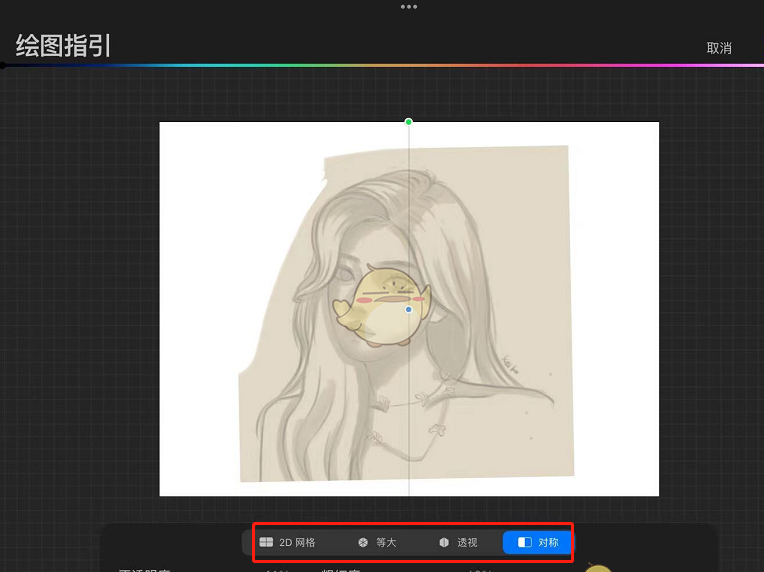
Task: Click the 绘图指引 title text
Action: click(63, 46)
